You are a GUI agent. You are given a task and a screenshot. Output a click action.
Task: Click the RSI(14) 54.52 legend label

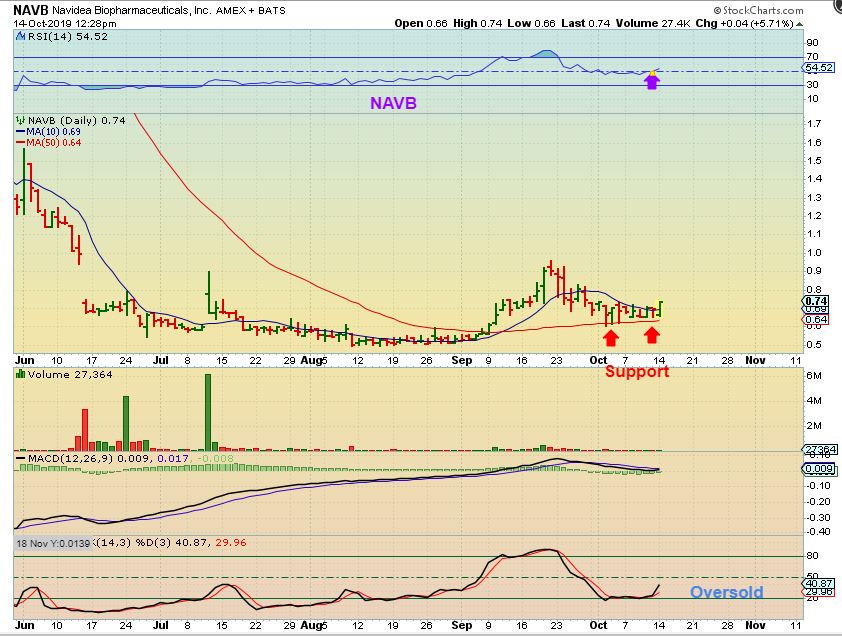68,37
